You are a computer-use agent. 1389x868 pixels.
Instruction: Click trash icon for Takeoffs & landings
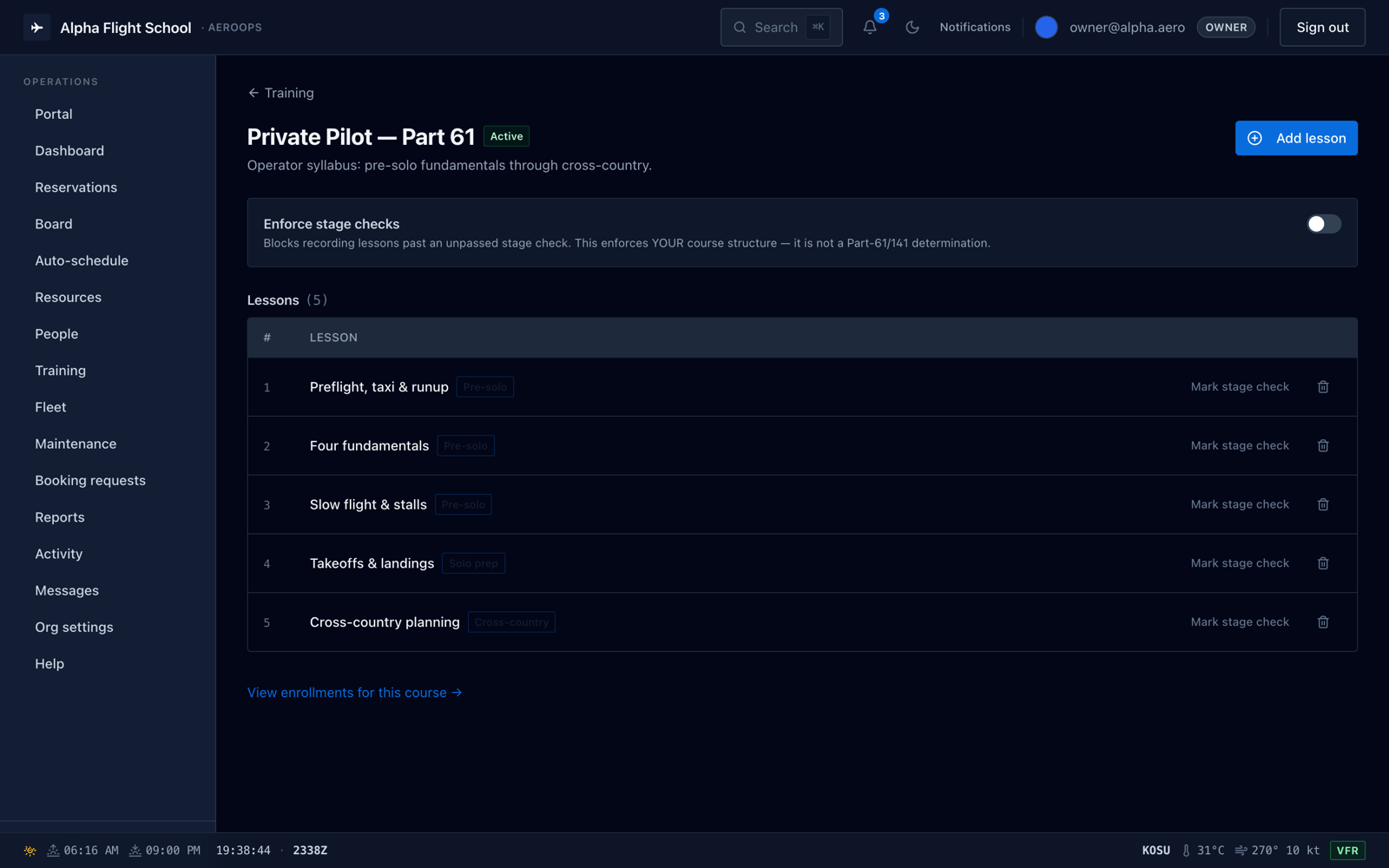[x=1323, y=563]
